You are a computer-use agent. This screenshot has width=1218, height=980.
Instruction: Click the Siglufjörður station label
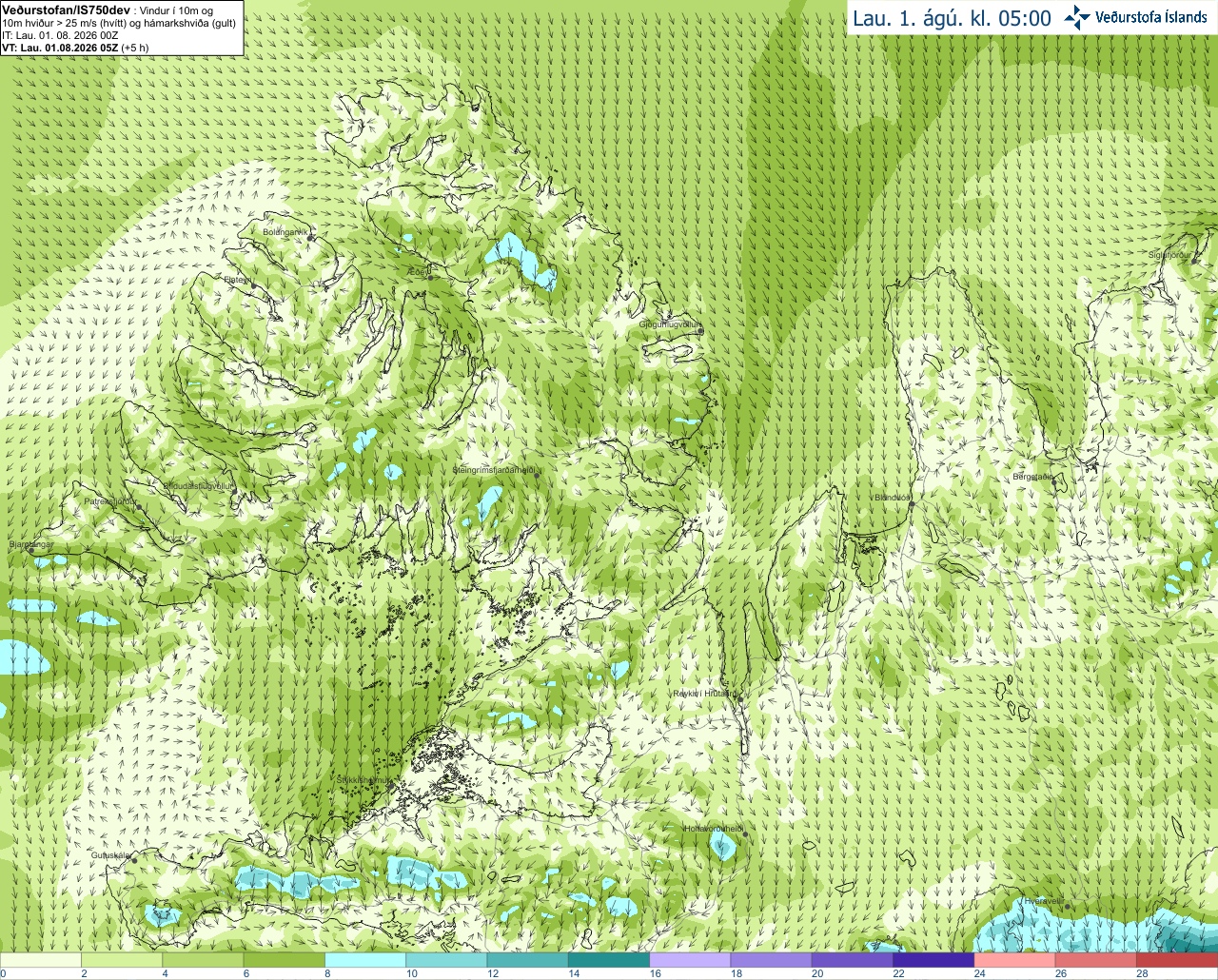pyautogui.click(x=1170, y=255)
